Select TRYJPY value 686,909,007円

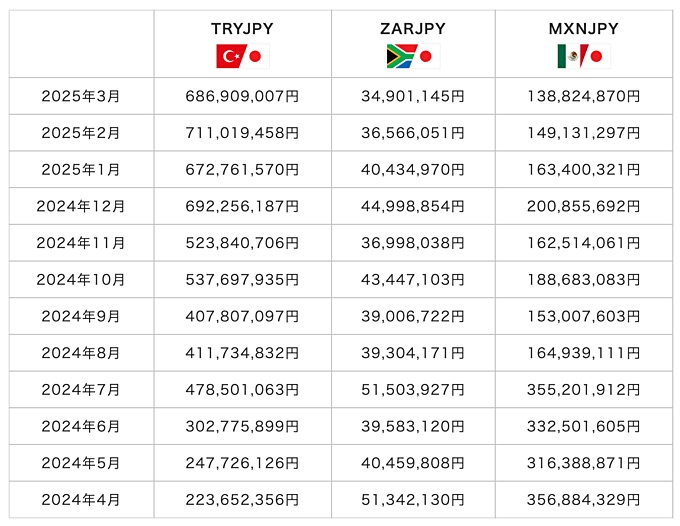pos(242,96)
